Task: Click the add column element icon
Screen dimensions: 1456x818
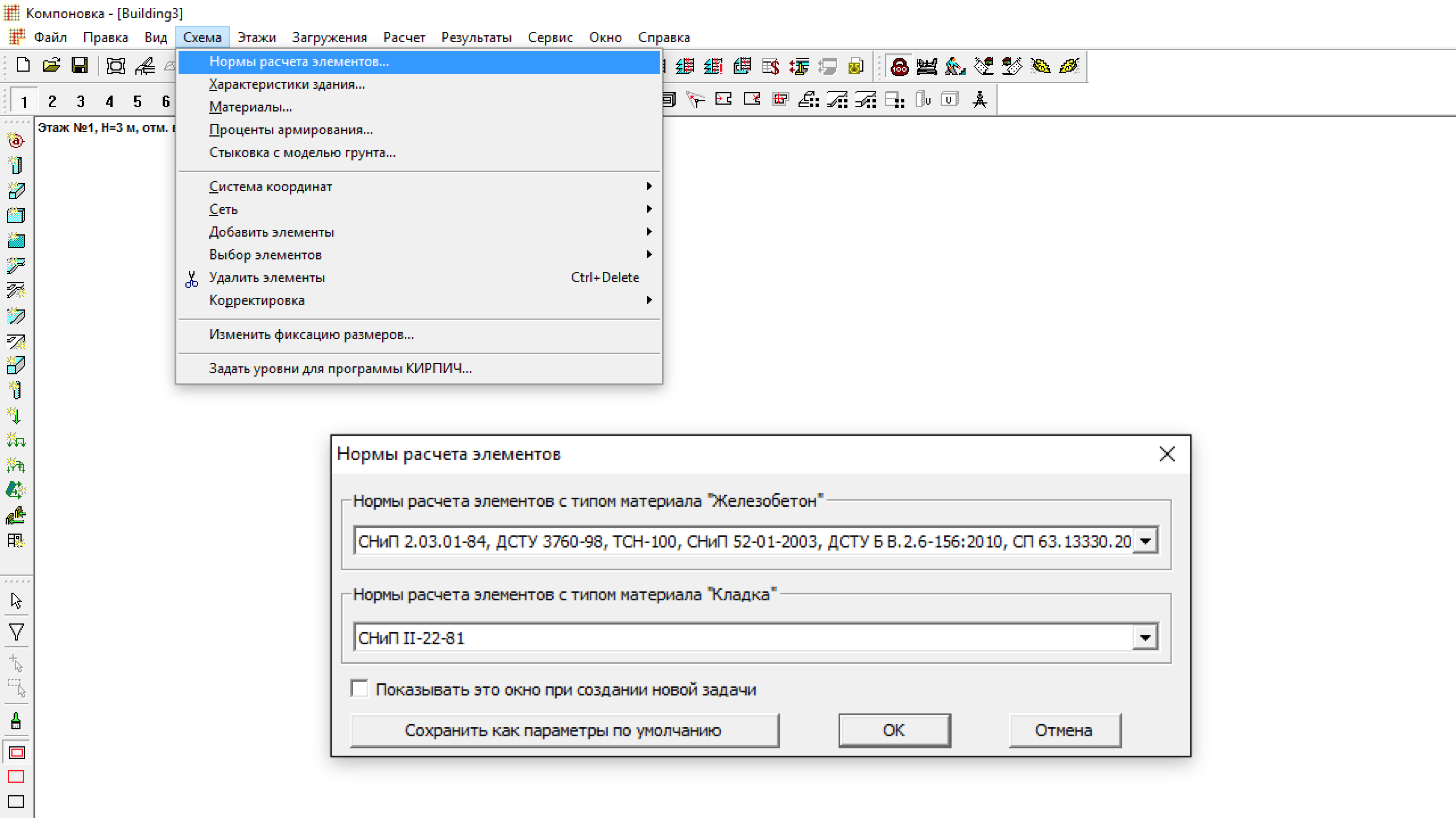Action: (16, 166)
